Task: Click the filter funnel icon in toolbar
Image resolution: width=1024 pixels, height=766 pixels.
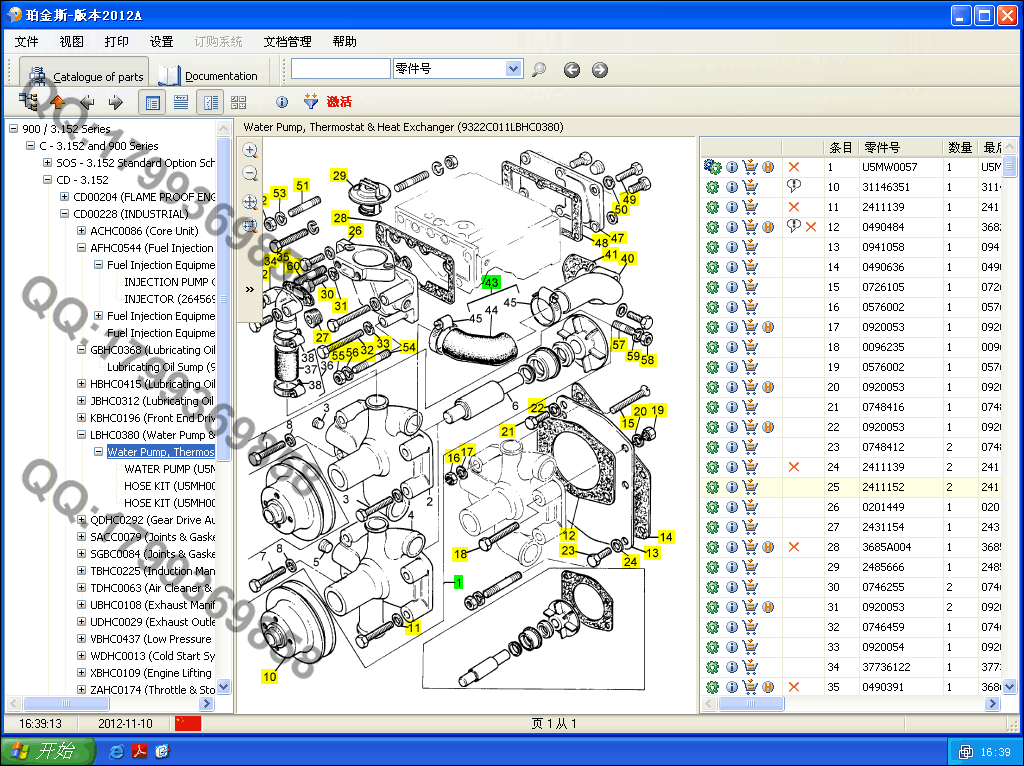Action: pos(310,102)
